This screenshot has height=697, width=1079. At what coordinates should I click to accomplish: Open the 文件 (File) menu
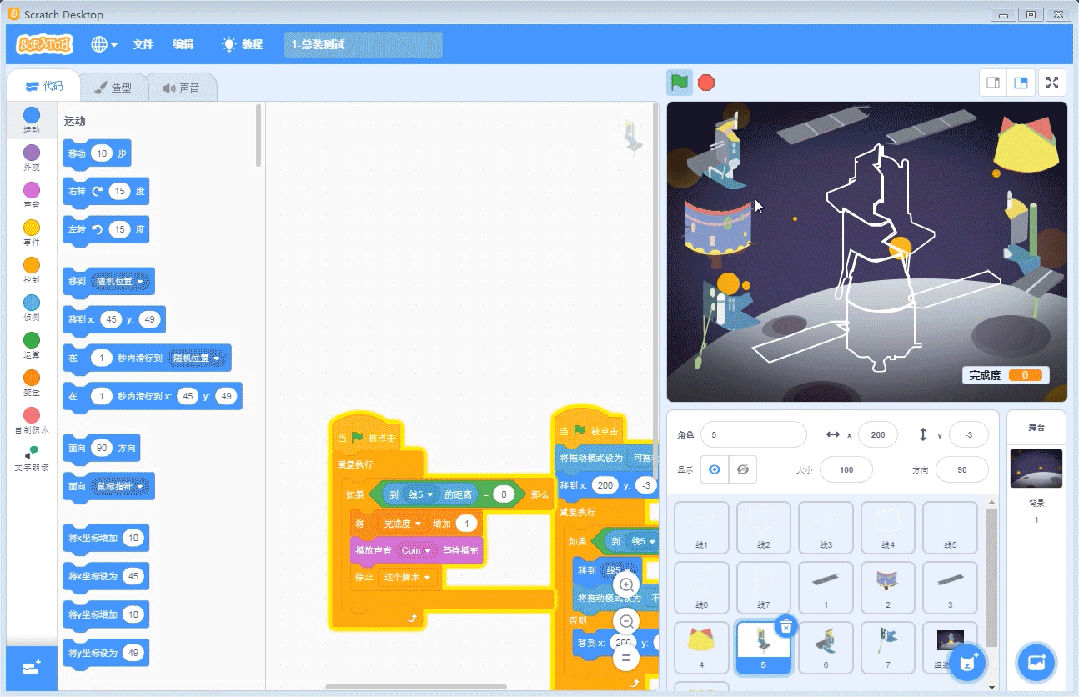140,44
